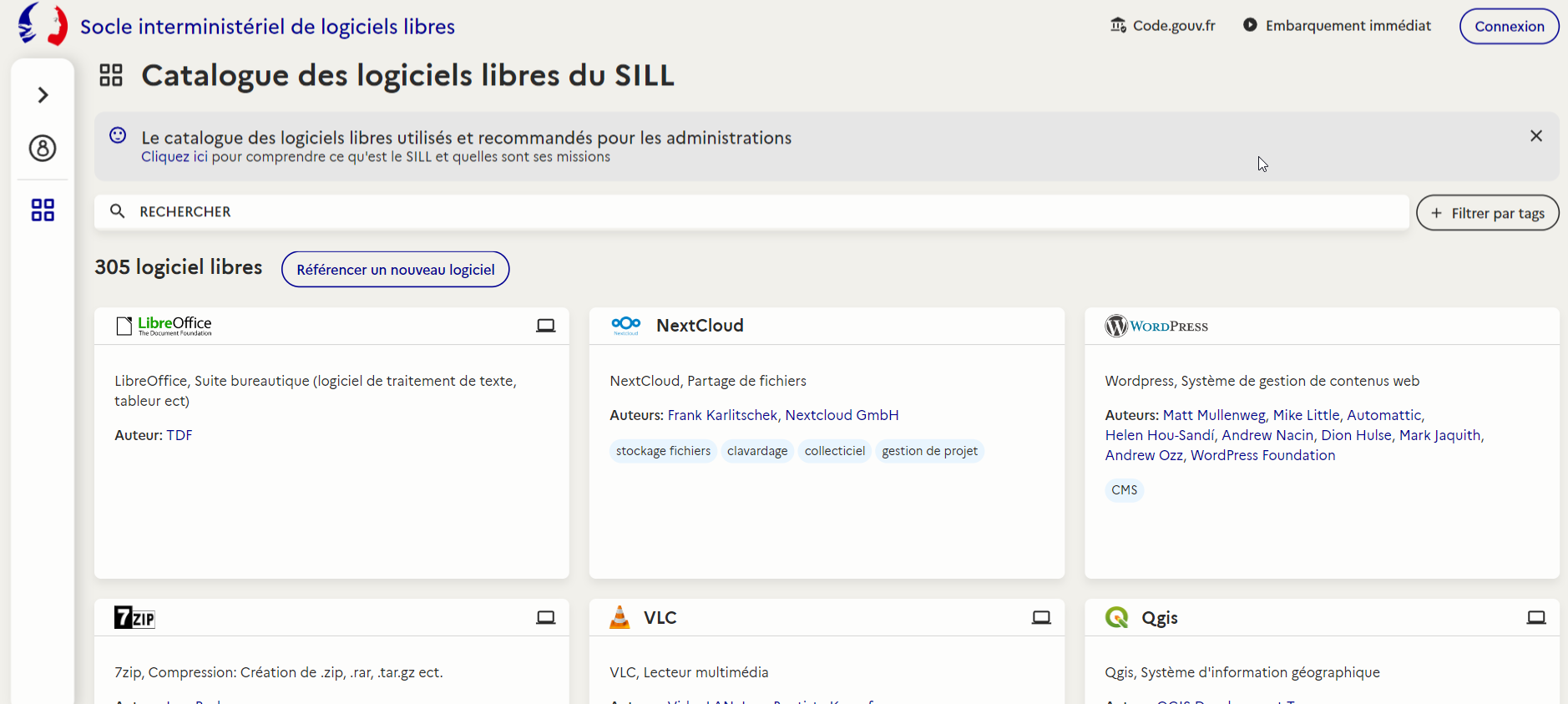Click the laptop icon on 7zip card

(545, 618)
